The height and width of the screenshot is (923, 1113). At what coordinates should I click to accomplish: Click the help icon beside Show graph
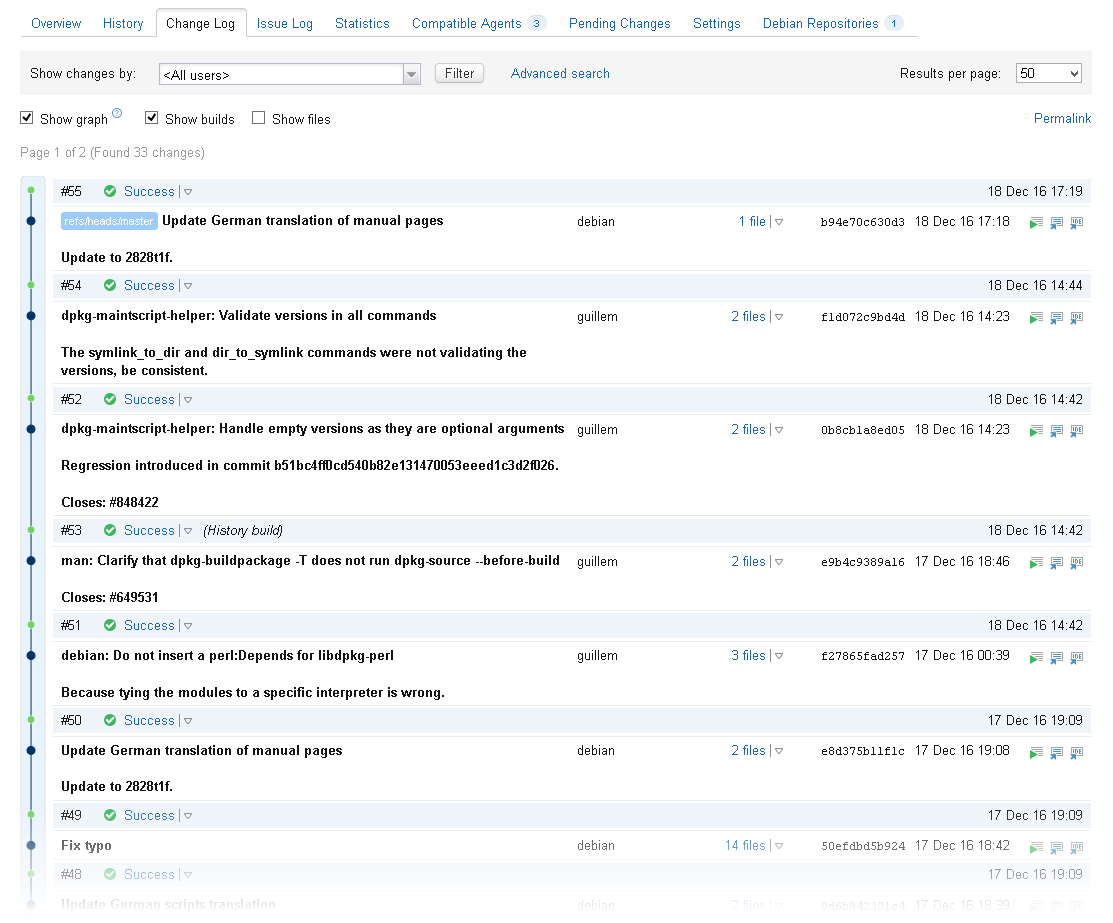point(117,113)
